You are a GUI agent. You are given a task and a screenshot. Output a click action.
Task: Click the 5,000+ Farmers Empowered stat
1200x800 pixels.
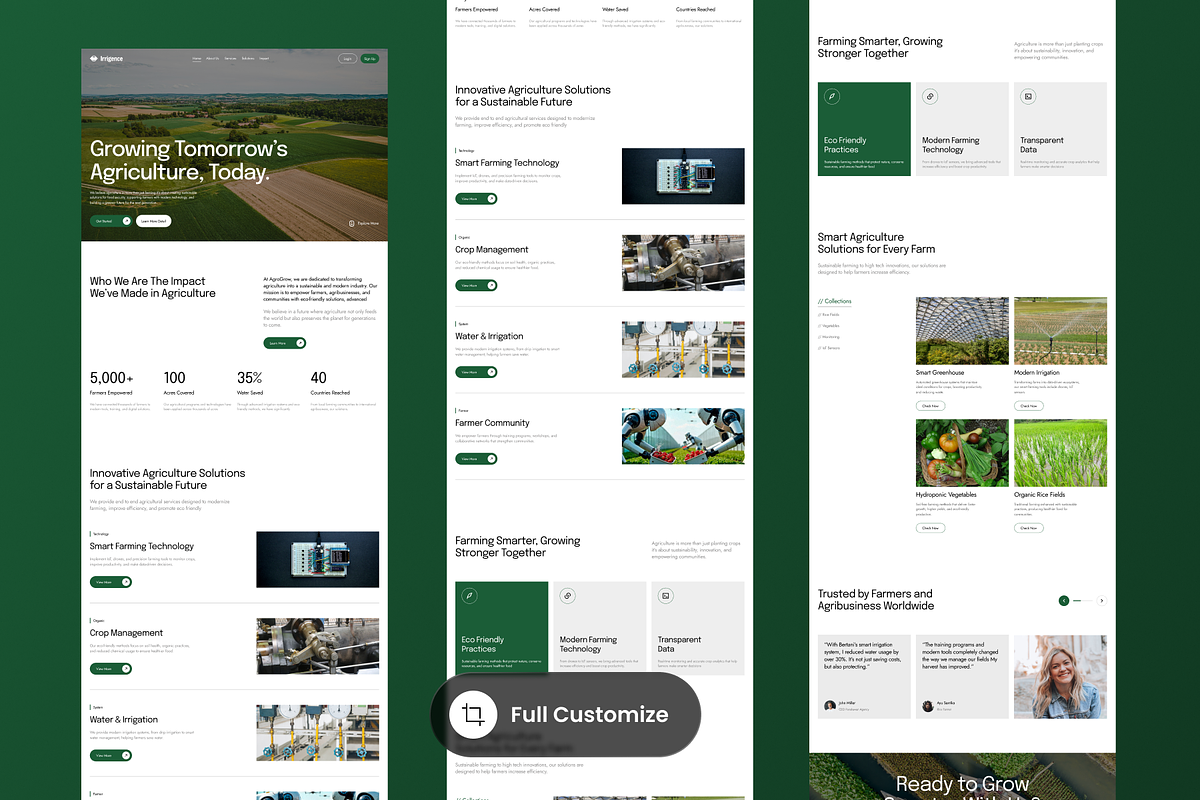122,391
